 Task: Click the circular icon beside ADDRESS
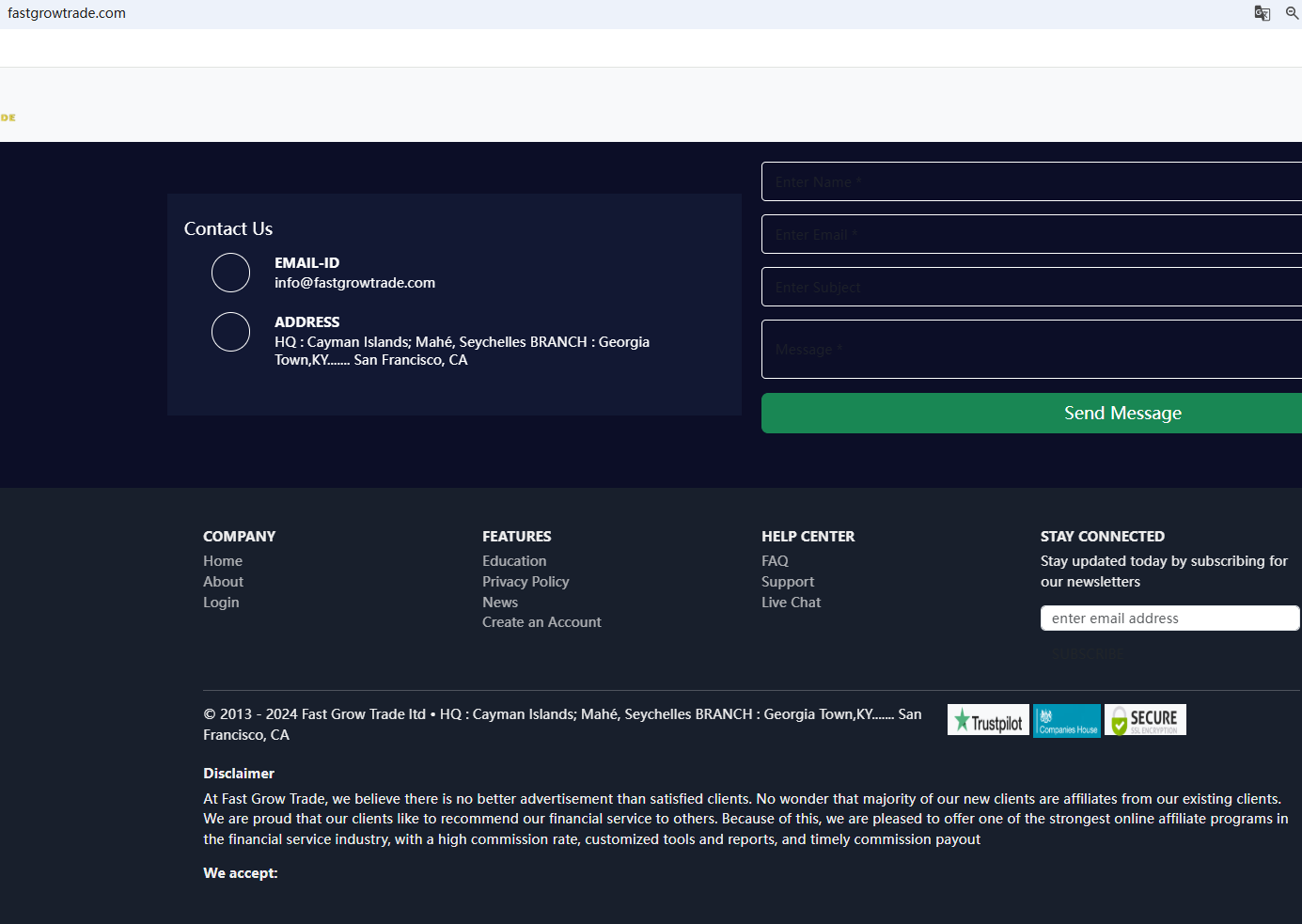[230, 332]
